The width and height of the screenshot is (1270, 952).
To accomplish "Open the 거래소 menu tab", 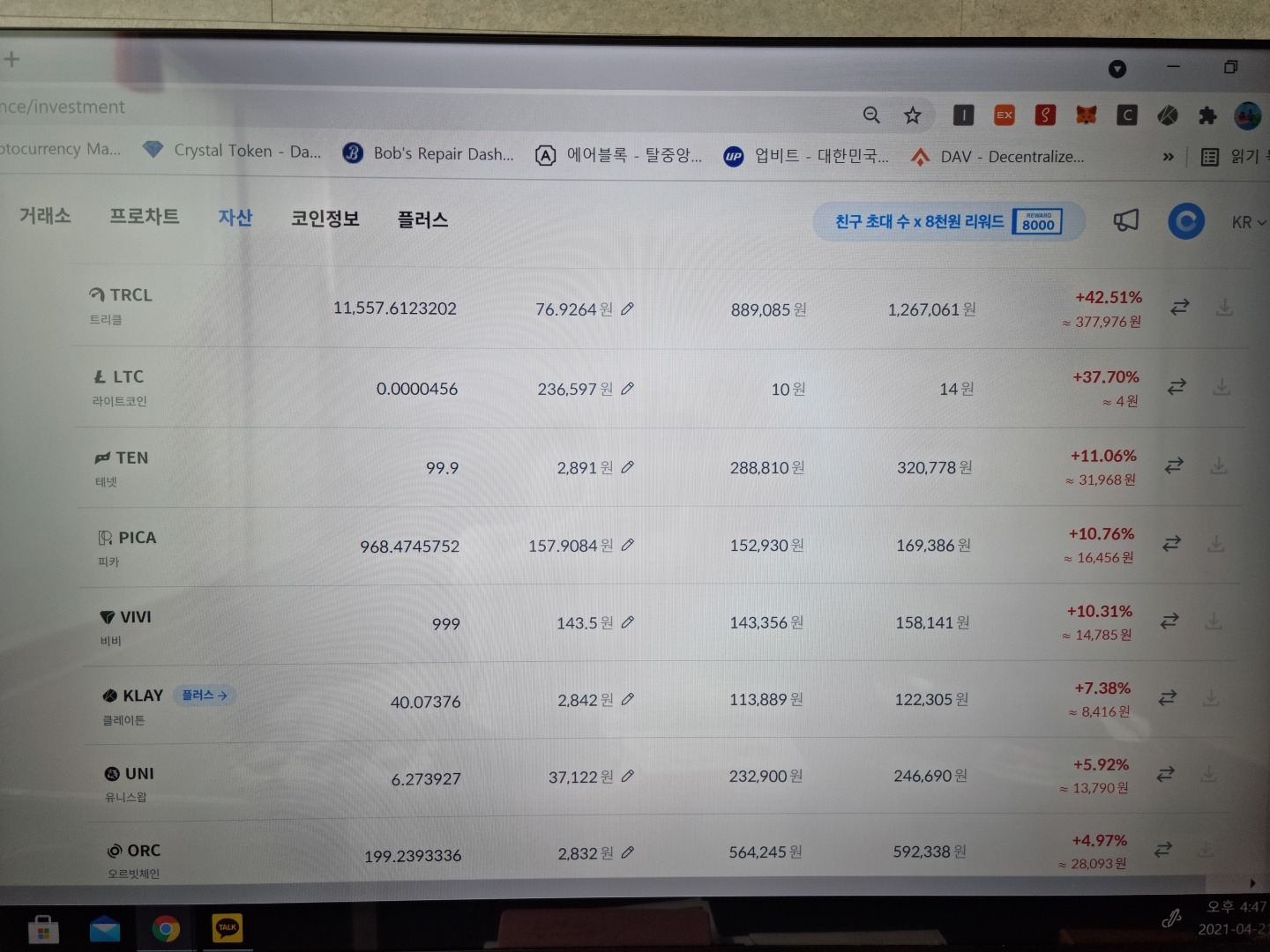I will 45,216.
